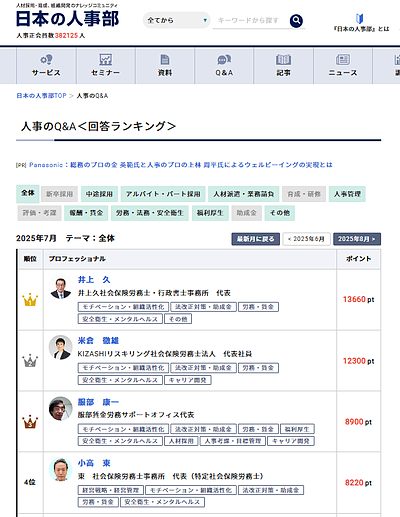Click the その他 tag in 井上 久's row

178,319
